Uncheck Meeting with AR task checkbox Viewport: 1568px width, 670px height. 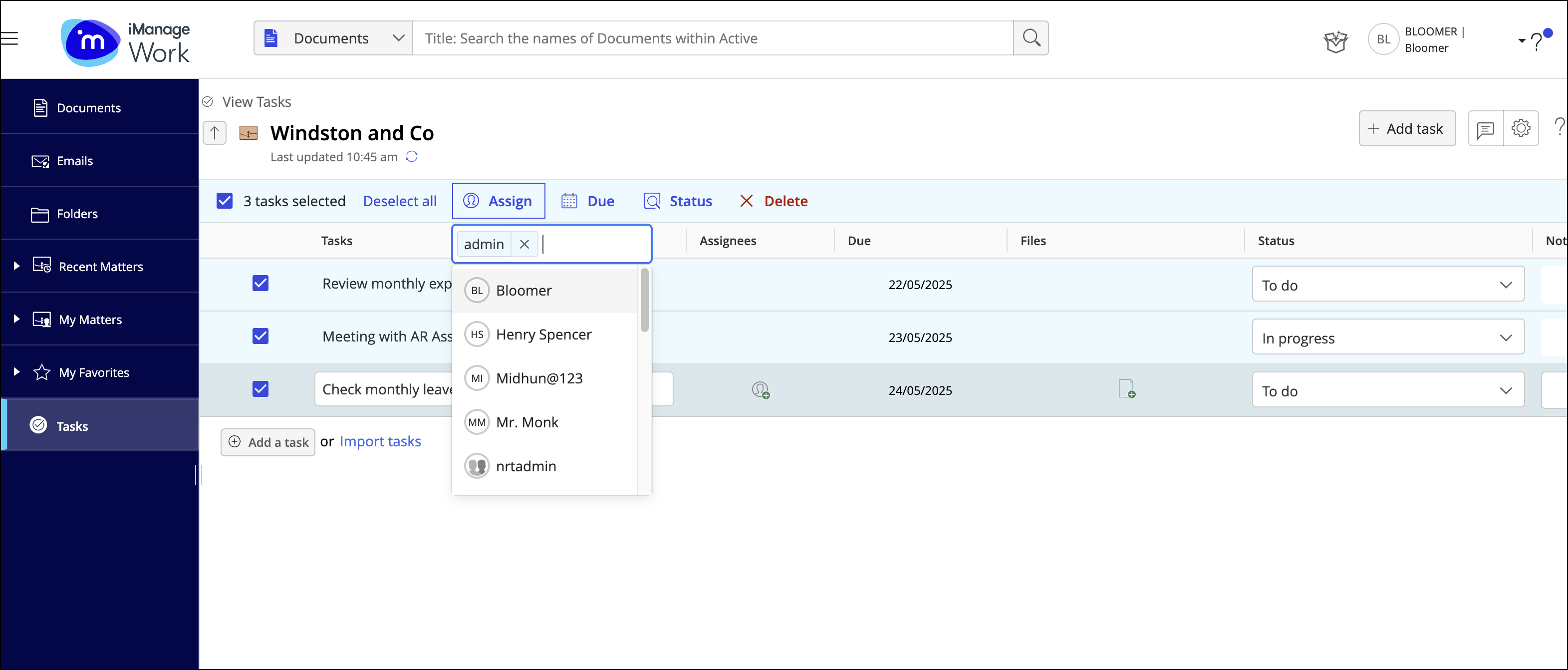point(261,336)
